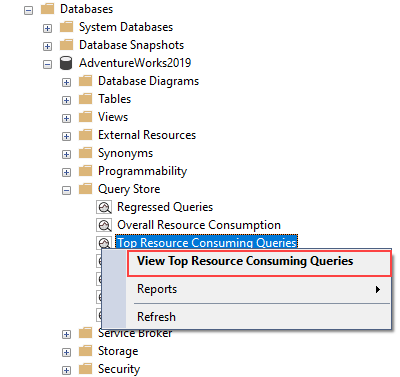This screenshot has width=400, height=377.
Task: Click the Views folder icon
Action: tap(85, 117)
